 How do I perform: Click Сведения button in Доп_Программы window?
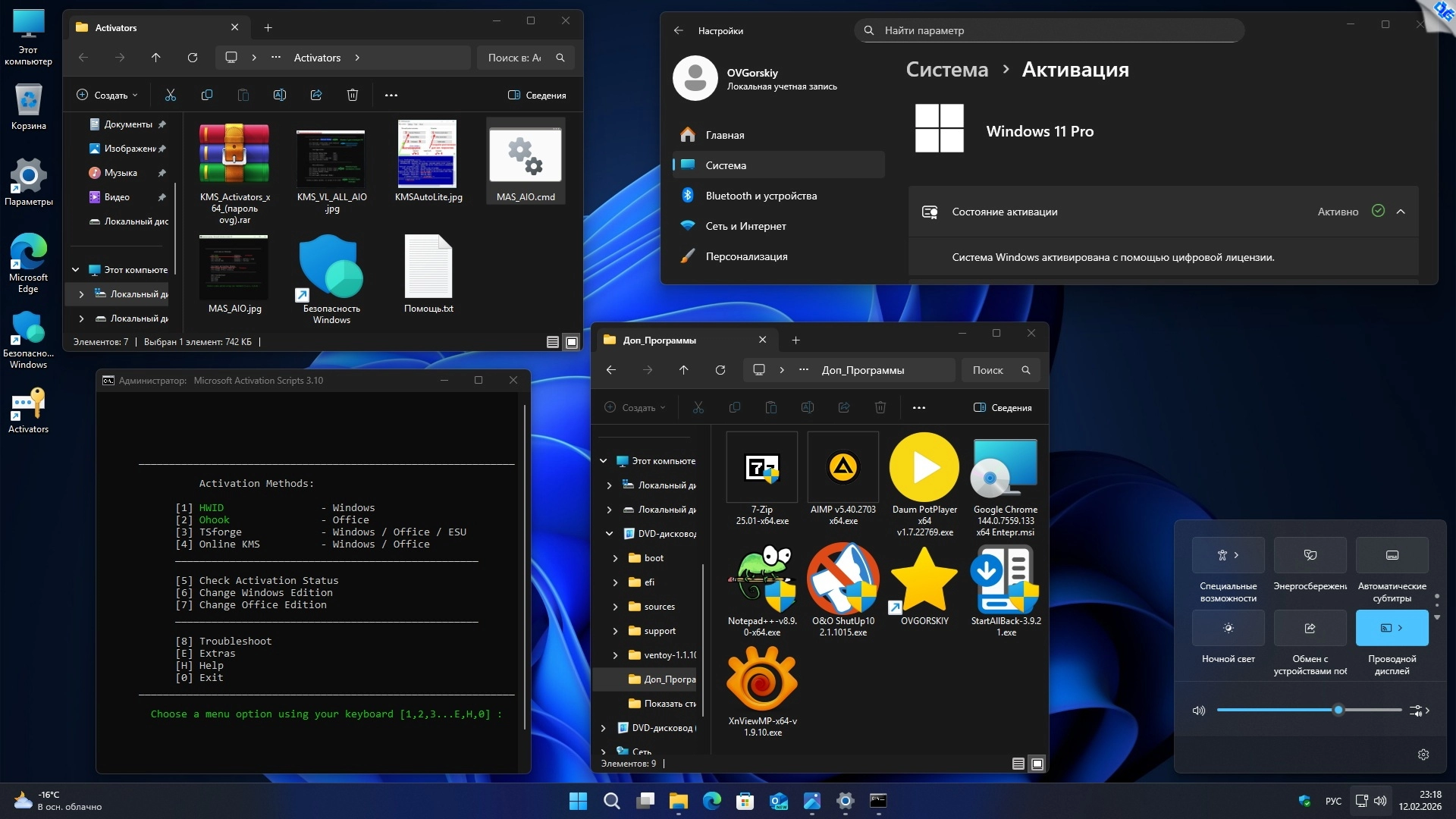(x=1003, y=407)
